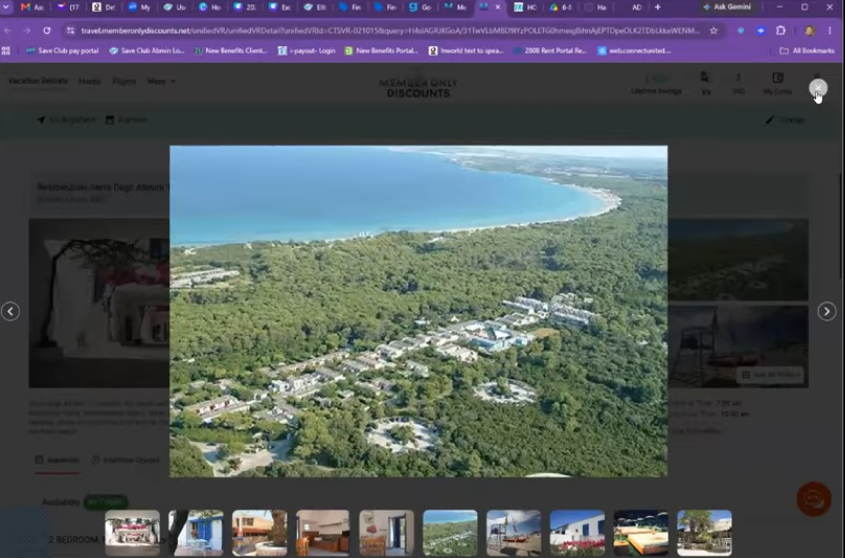The height and width of the screenshot is (558, 845).
Task: Reload the current page
Action: tap(47, 31)
